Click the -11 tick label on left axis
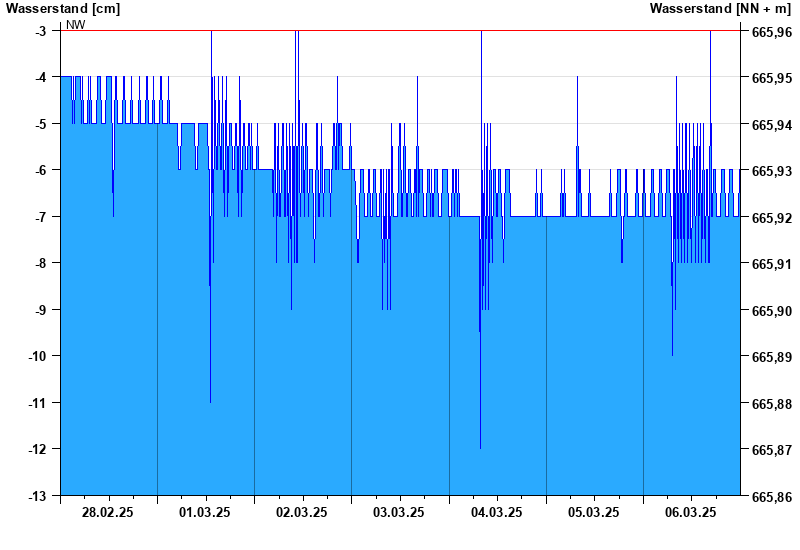Viewport: 800px width, 550px height. (37, 403)
